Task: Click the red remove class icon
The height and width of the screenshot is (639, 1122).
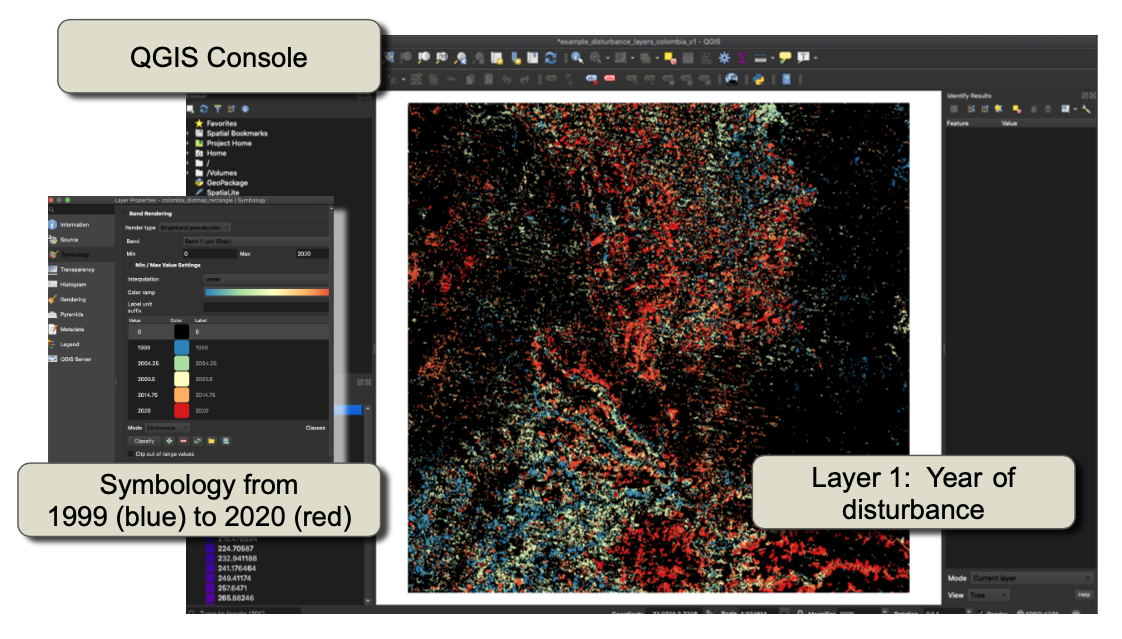Action: click(183, 440)
